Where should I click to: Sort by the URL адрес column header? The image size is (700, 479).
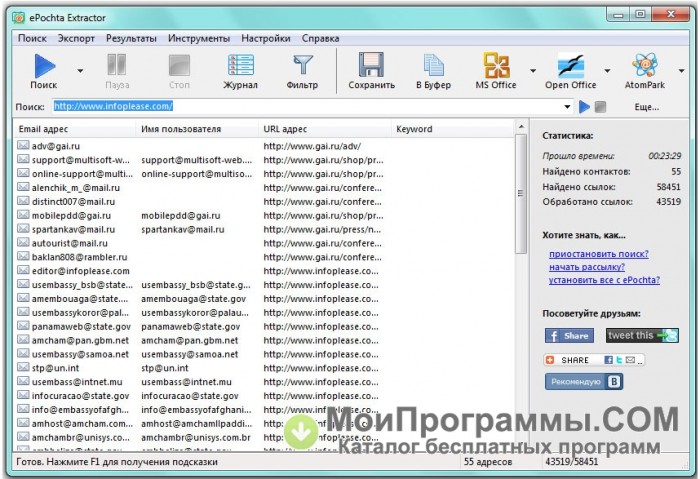(325, 129)
